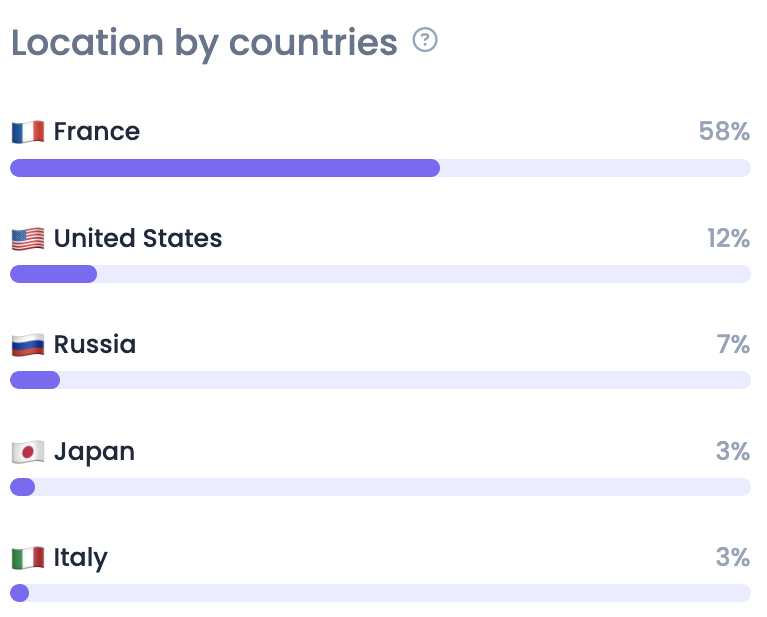
Task: Click the Italy flag icon
Action: [x=28, y=558]
